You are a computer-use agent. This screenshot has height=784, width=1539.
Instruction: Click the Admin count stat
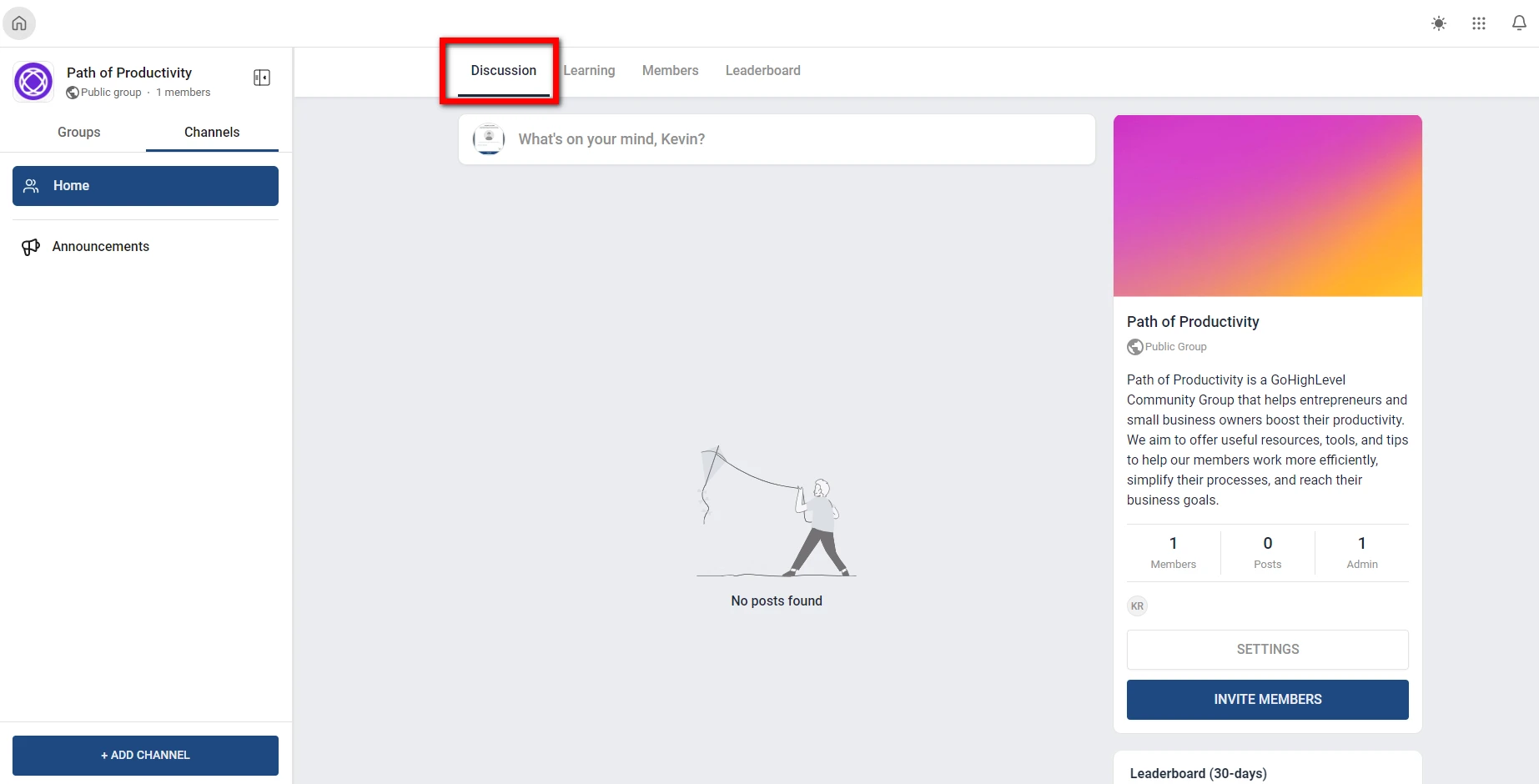1362,553
